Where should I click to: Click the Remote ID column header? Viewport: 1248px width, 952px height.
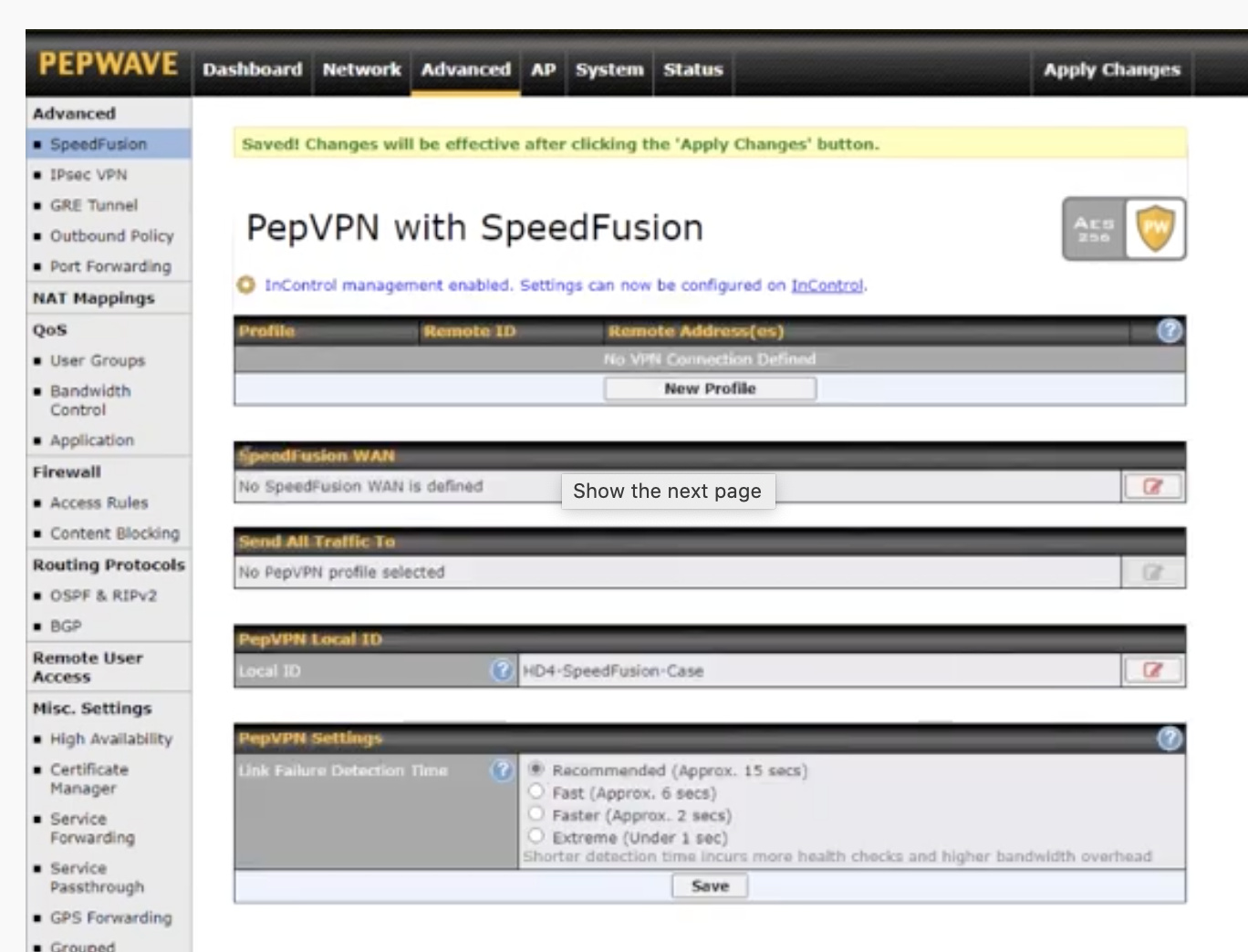470,331
